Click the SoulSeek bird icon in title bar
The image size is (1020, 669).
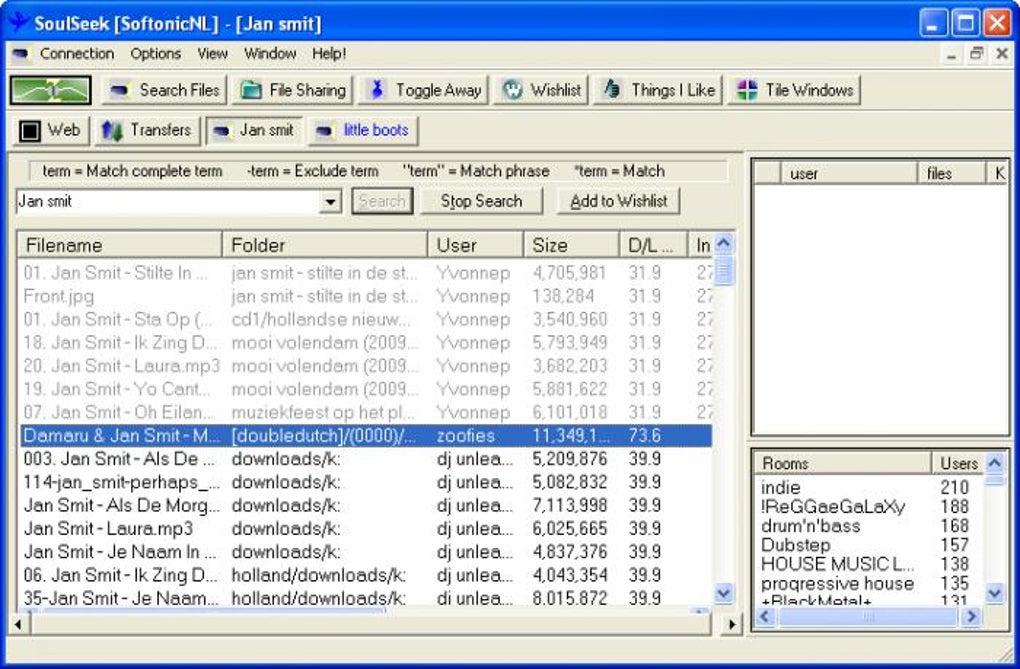point(18,23)
